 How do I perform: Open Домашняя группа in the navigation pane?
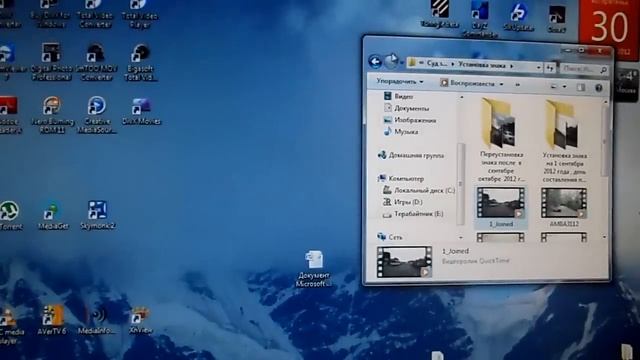click(411, 155)
